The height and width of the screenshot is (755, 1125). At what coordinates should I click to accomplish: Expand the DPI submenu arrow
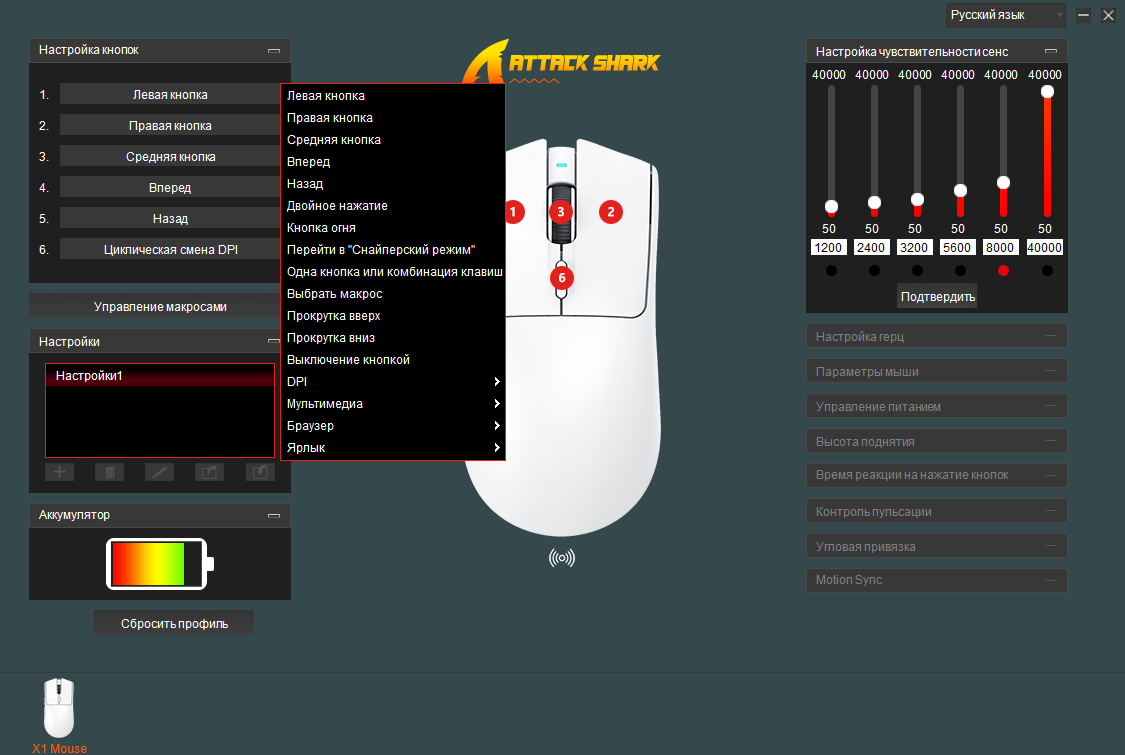(496, 382)
